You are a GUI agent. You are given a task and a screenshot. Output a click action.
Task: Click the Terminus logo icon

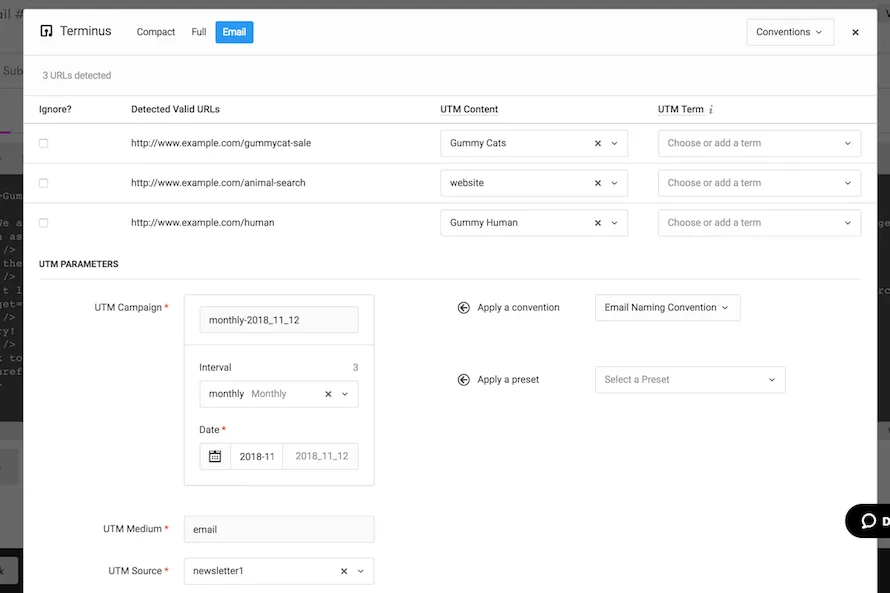coord(45,31)
